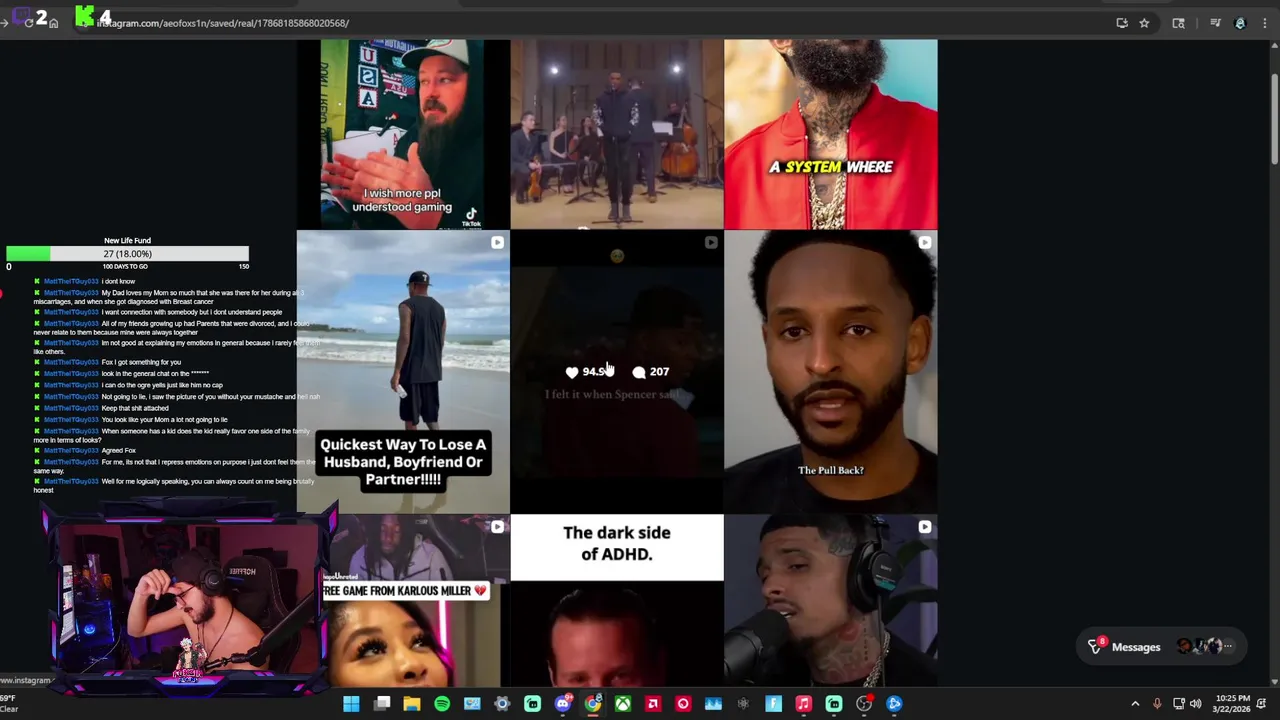
Task: Open Chrome tab search icon
Action: (x=1179, y=23)
